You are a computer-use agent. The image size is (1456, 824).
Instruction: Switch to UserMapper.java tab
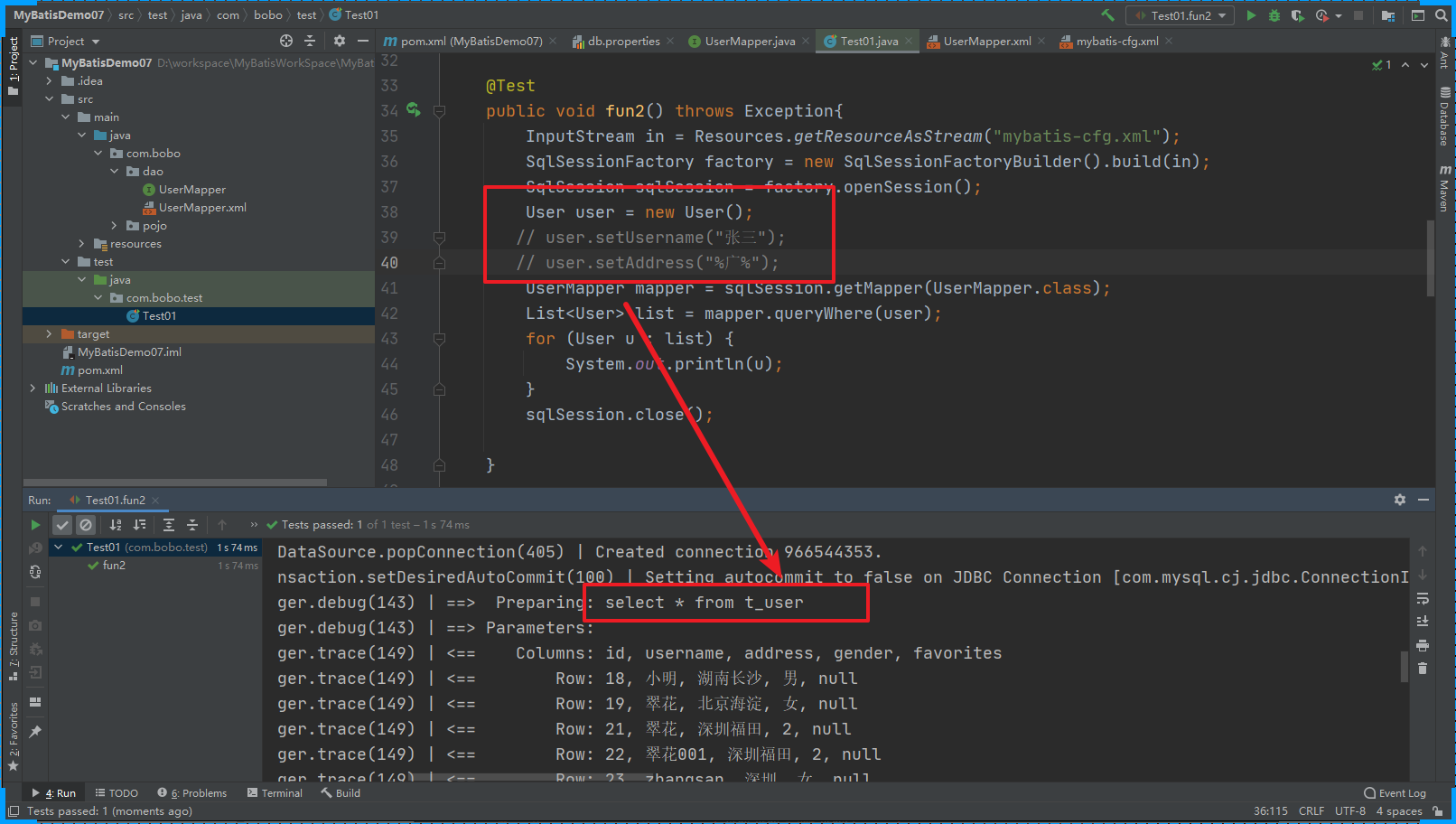(749, 41)
